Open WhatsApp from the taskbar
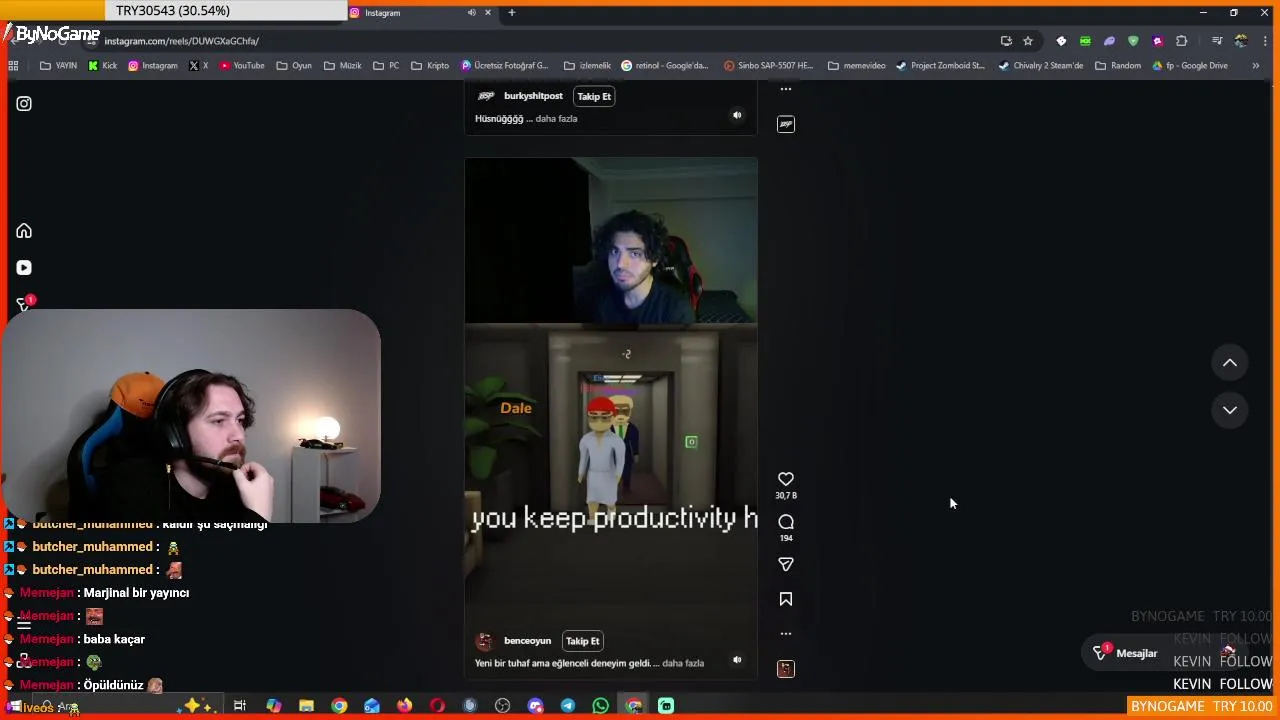 tap(600, 706)
